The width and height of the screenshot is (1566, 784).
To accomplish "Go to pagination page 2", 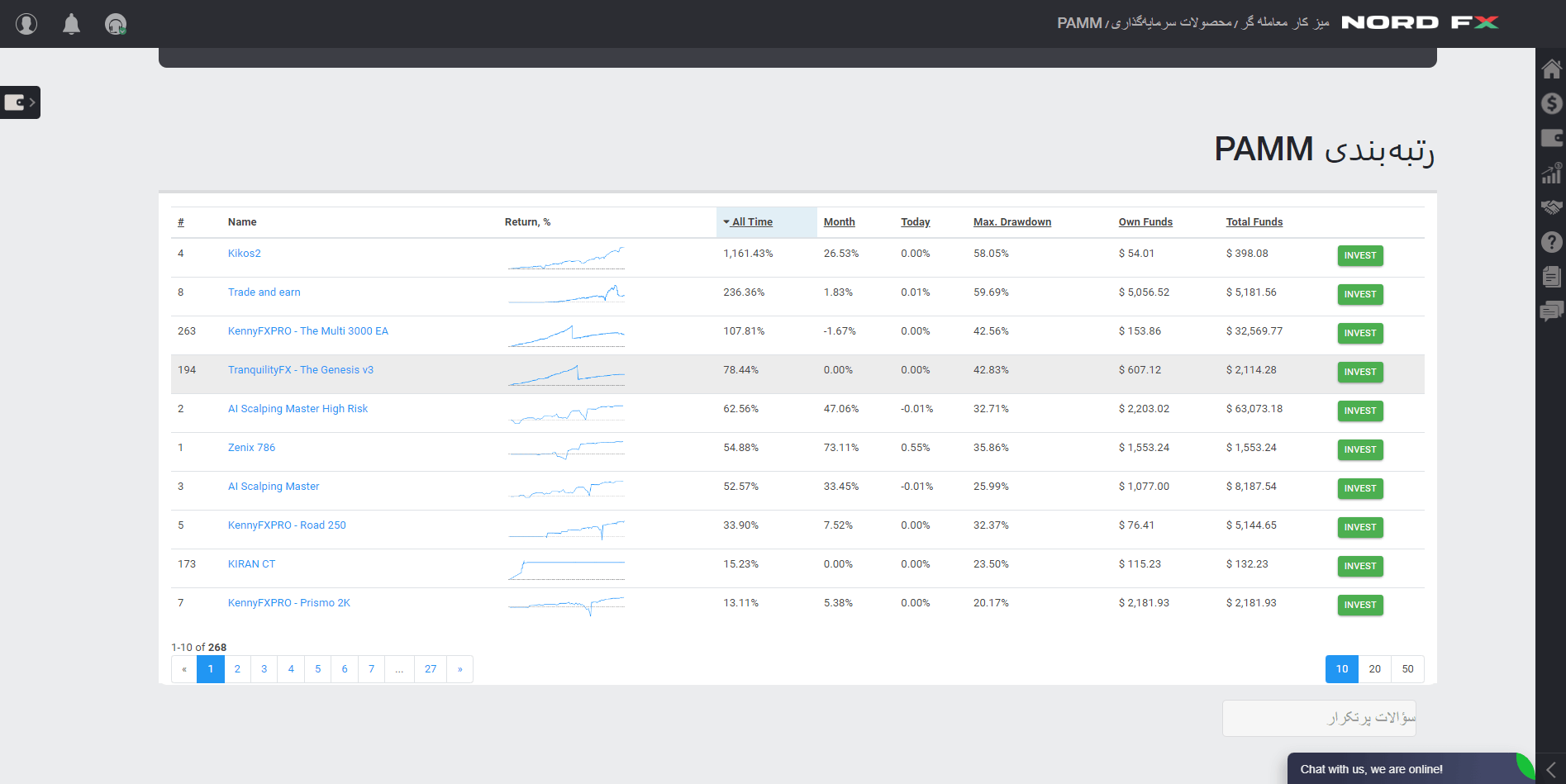I will 237,669.
